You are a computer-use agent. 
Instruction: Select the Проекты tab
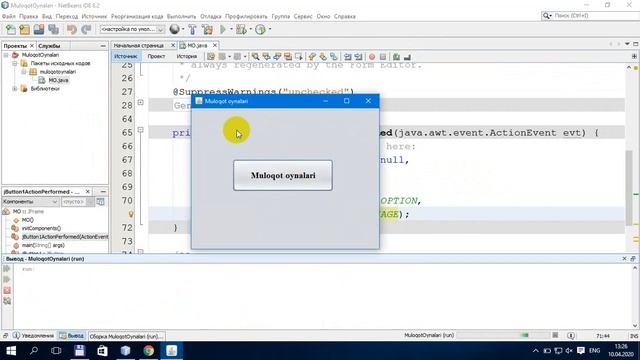point(15,46)
